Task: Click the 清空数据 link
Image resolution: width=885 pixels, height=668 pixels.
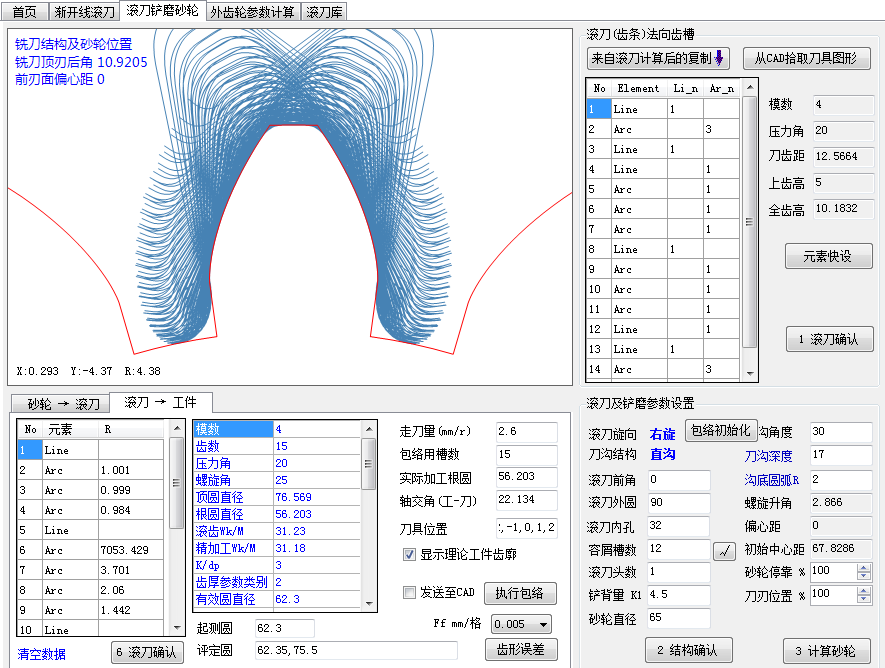Action: pyautogui.click(x=41, y=654)
